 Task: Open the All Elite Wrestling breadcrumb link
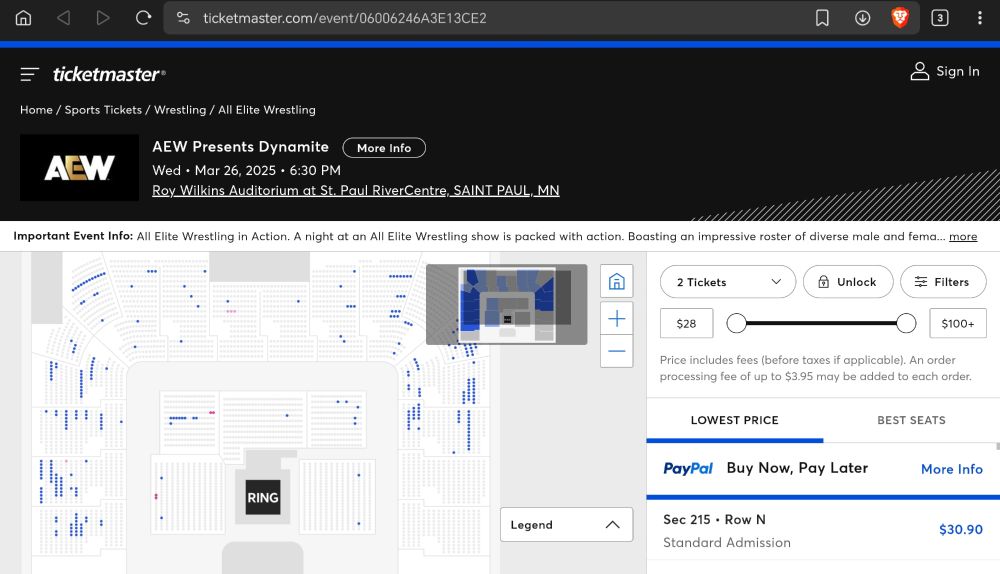[267, 110]
